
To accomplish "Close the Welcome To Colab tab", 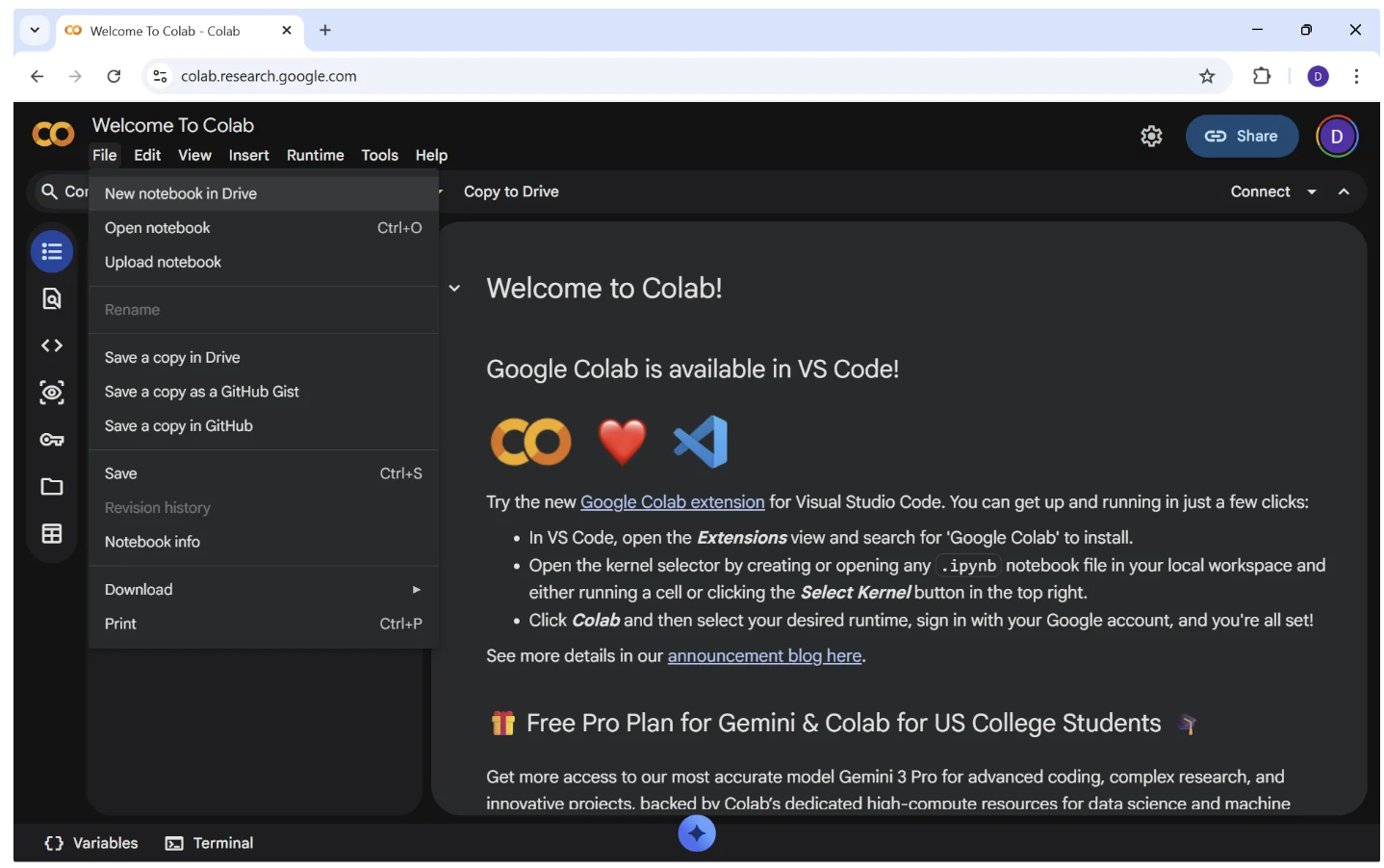I will [286, 30].
